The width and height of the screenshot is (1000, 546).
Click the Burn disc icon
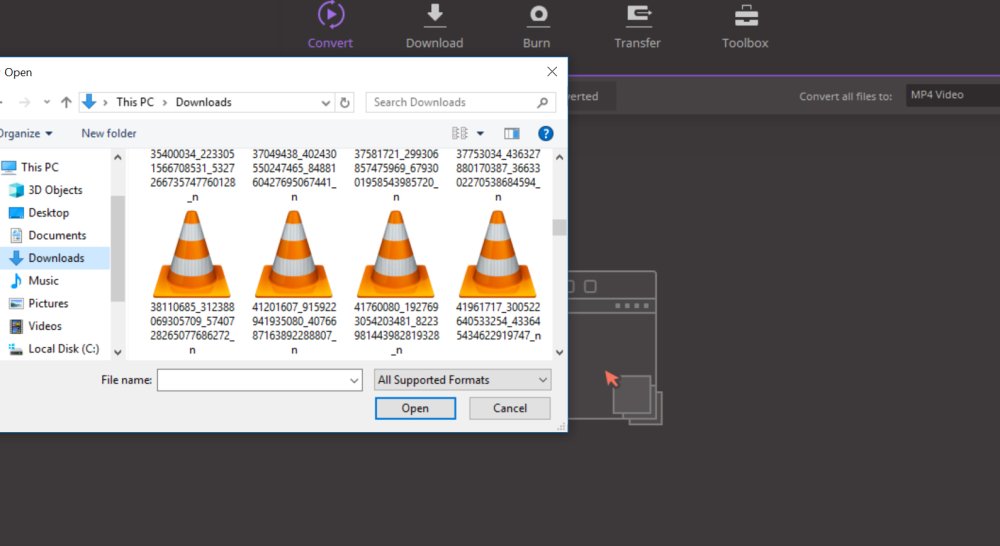pyautogui.click(x=538, y=15)
